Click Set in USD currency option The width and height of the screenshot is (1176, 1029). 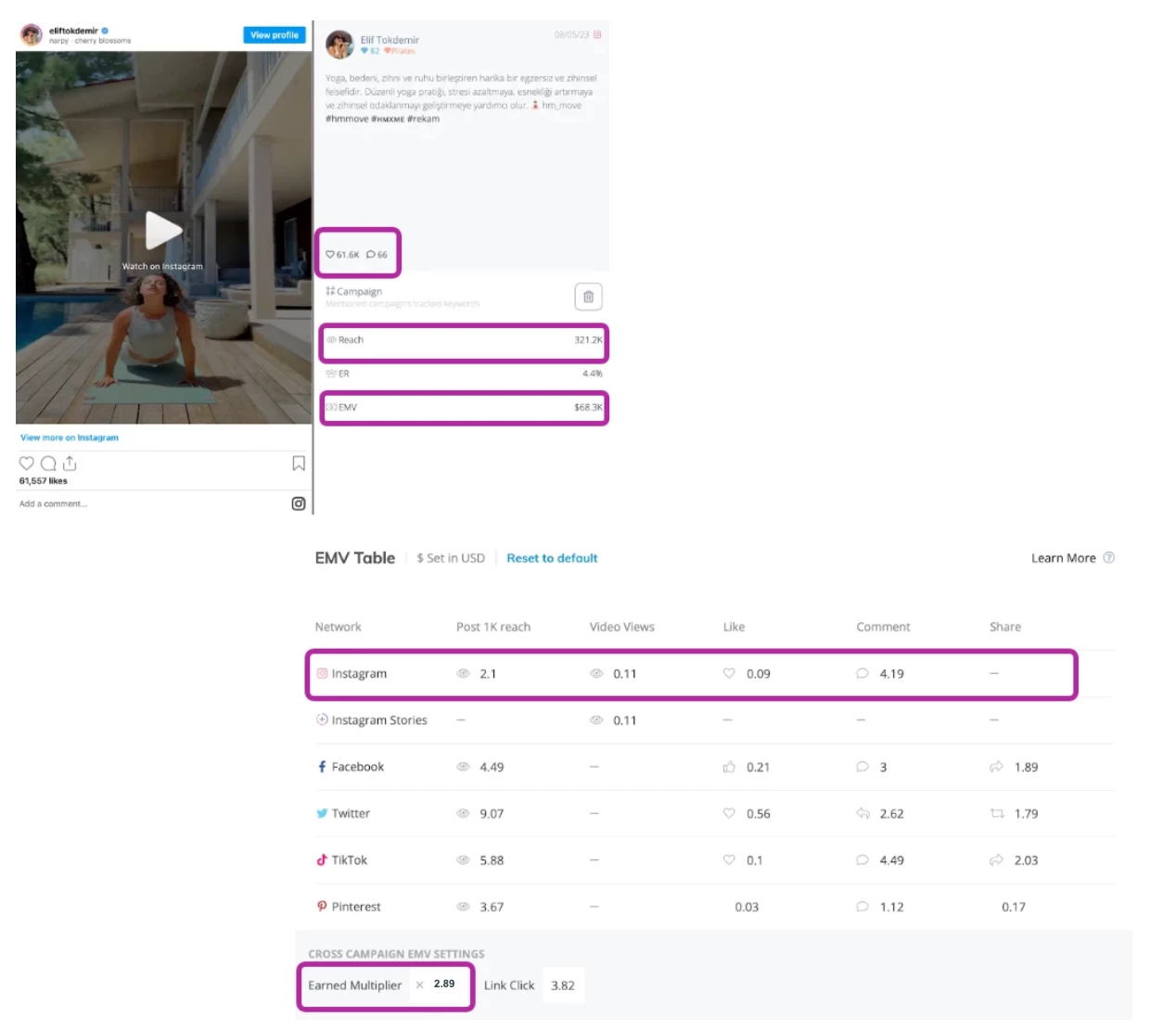(x=451, y=558)
